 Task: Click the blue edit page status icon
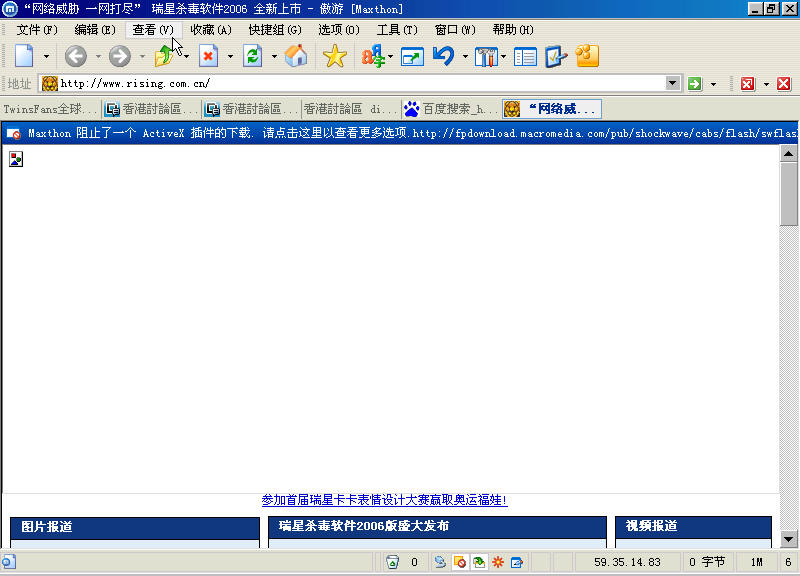517,562
